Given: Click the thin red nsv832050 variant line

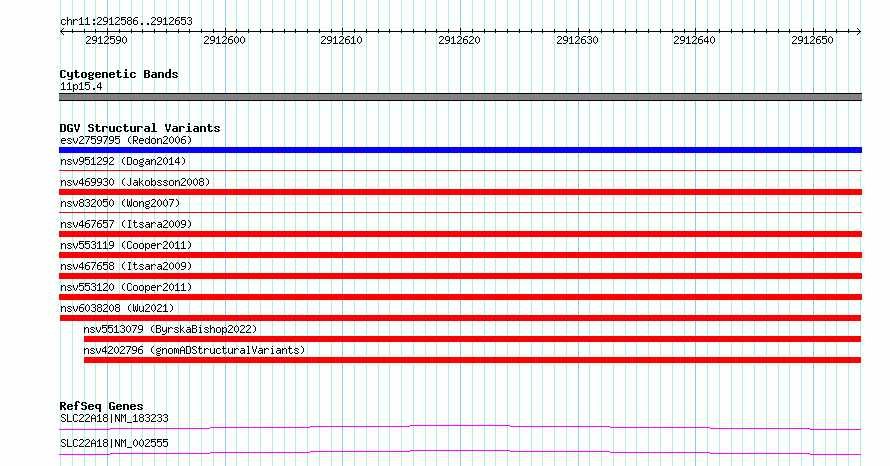Looking at the screenshot, I should 460,212.
